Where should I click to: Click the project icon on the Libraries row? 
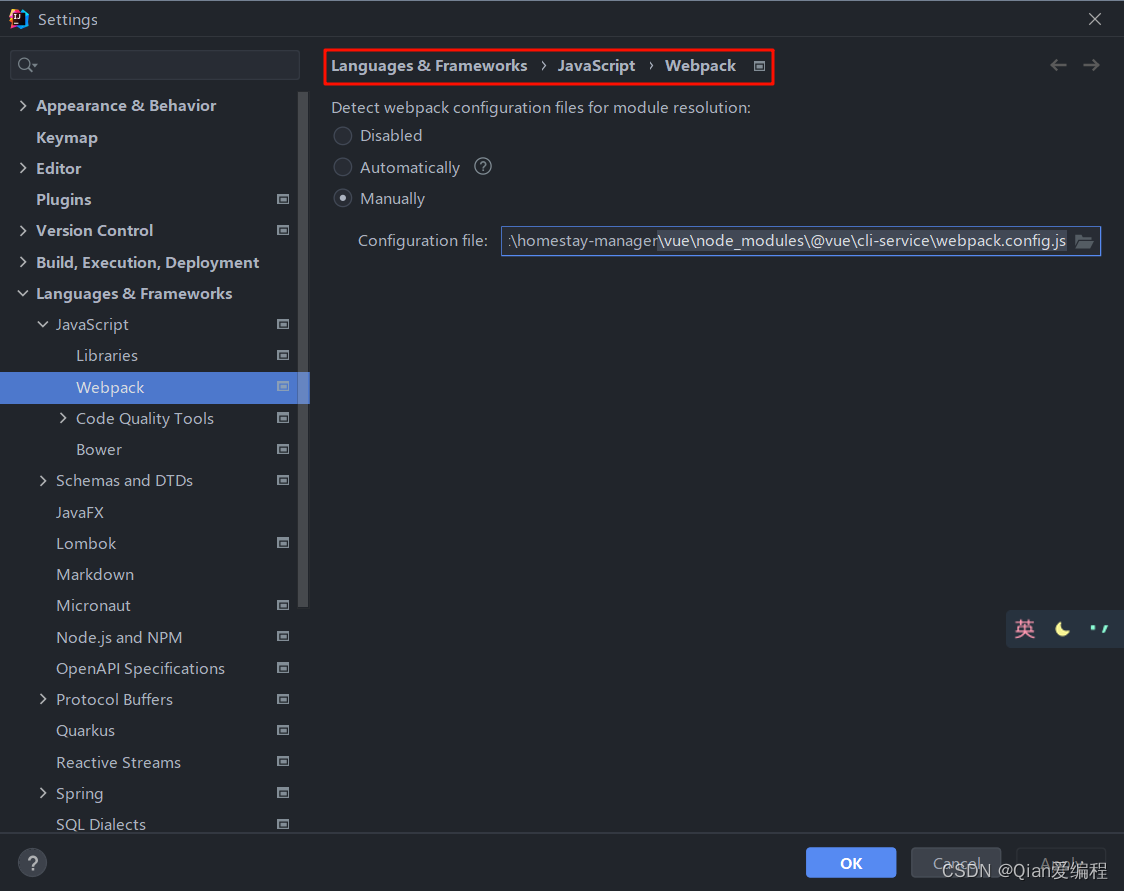(x=283, y=356)
